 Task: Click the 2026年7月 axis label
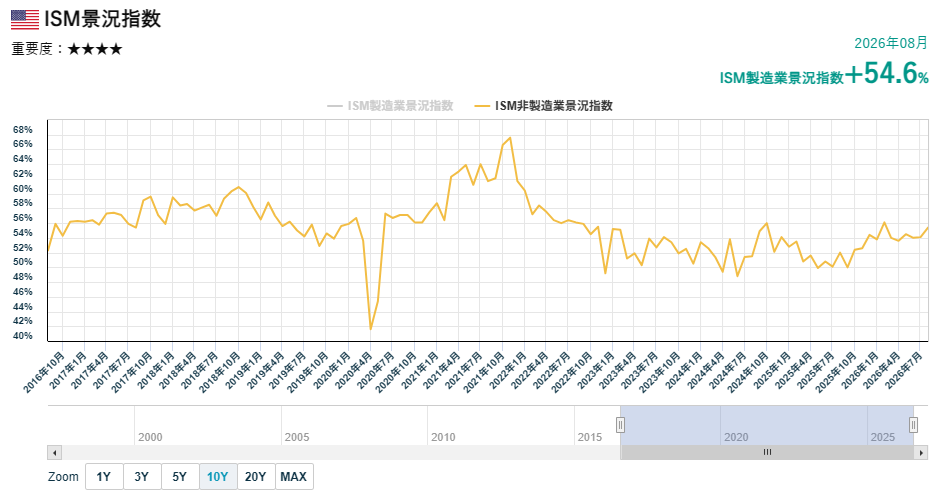904,370
